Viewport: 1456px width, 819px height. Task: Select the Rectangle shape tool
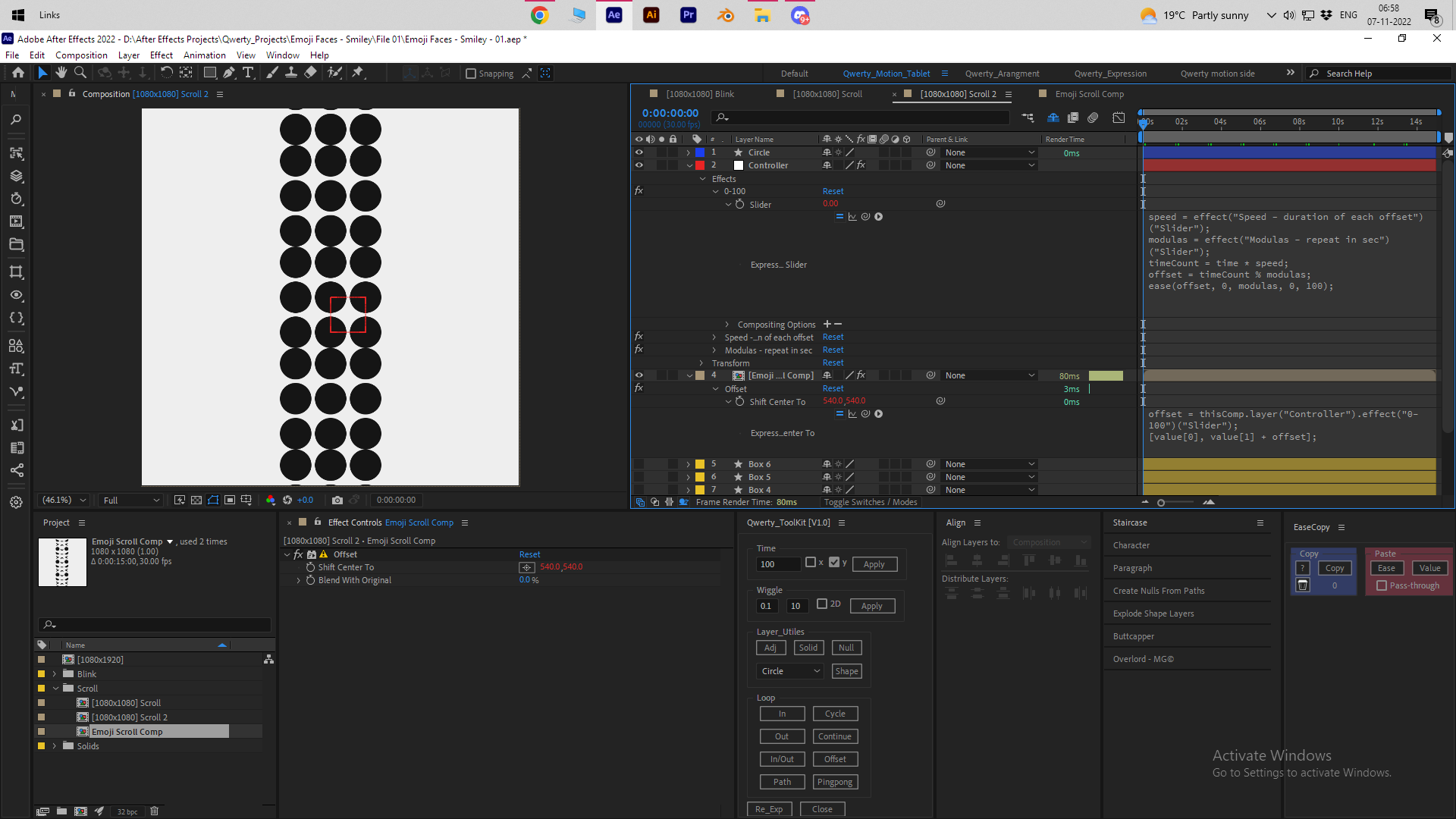click(x=210, y=73)
